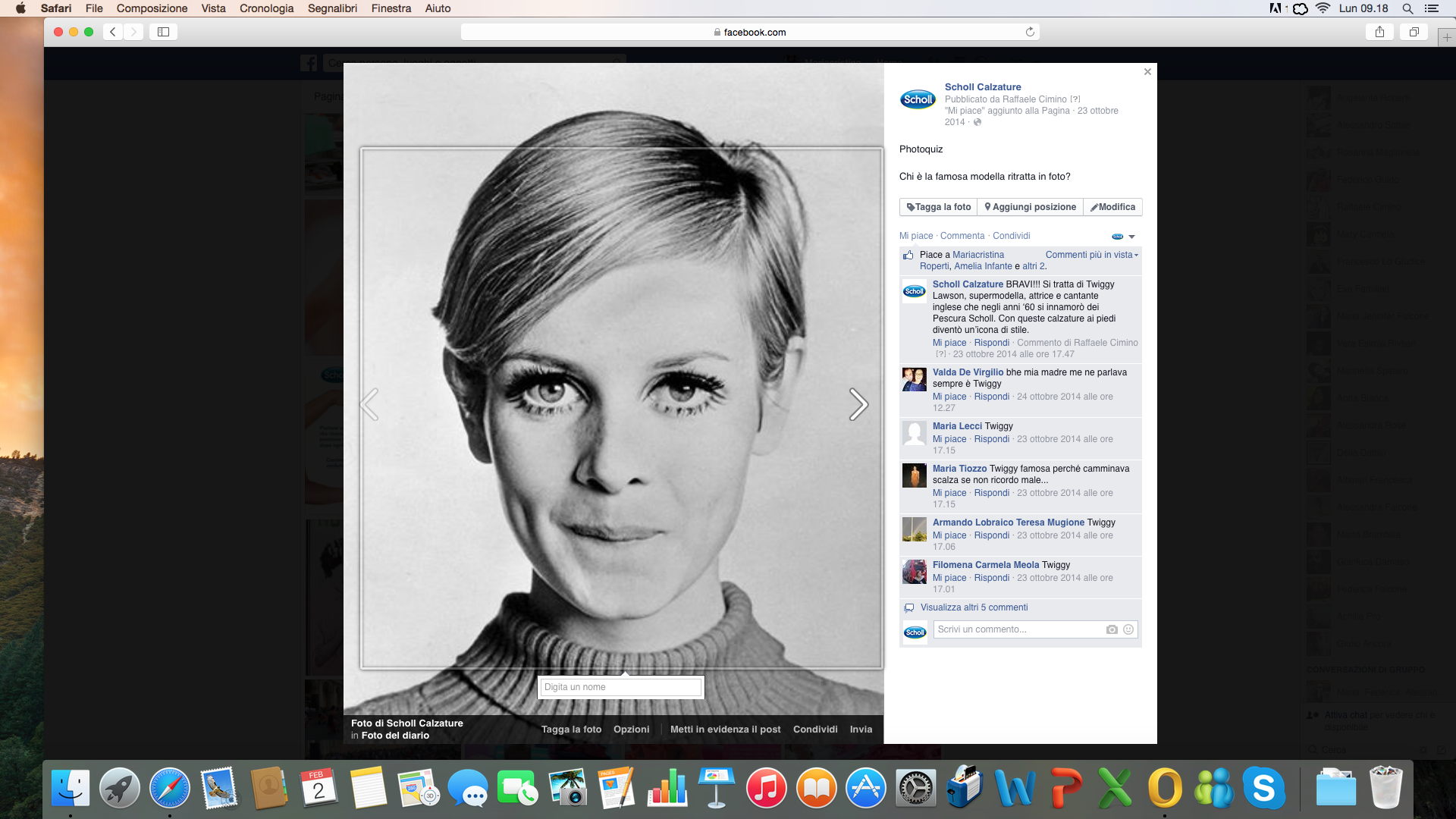
Task: Show all tabs in Safari
Action: coord(1414,32)
